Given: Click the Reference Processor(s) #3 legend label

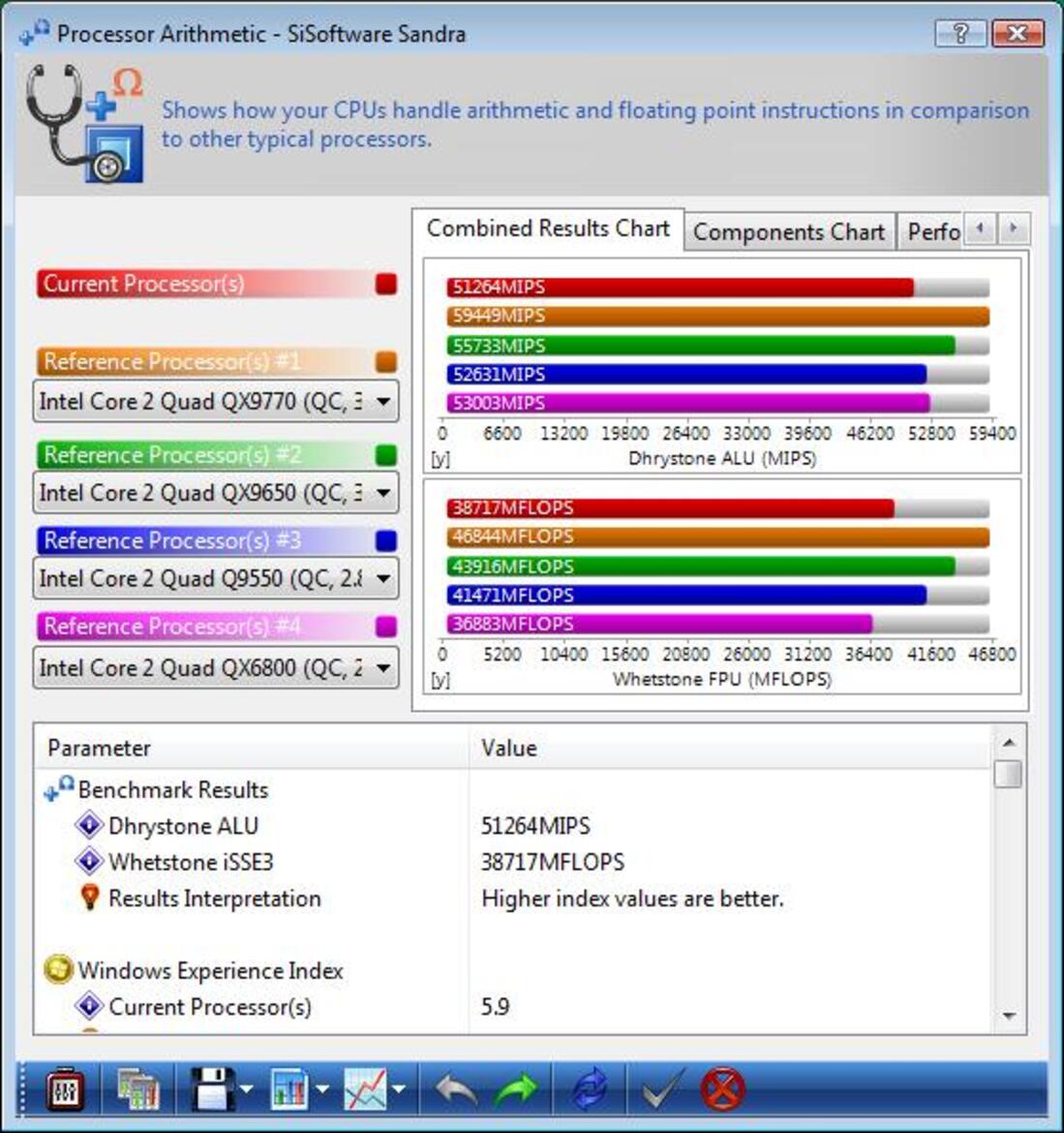Looking at the screenshot, I should pos(172,539).
